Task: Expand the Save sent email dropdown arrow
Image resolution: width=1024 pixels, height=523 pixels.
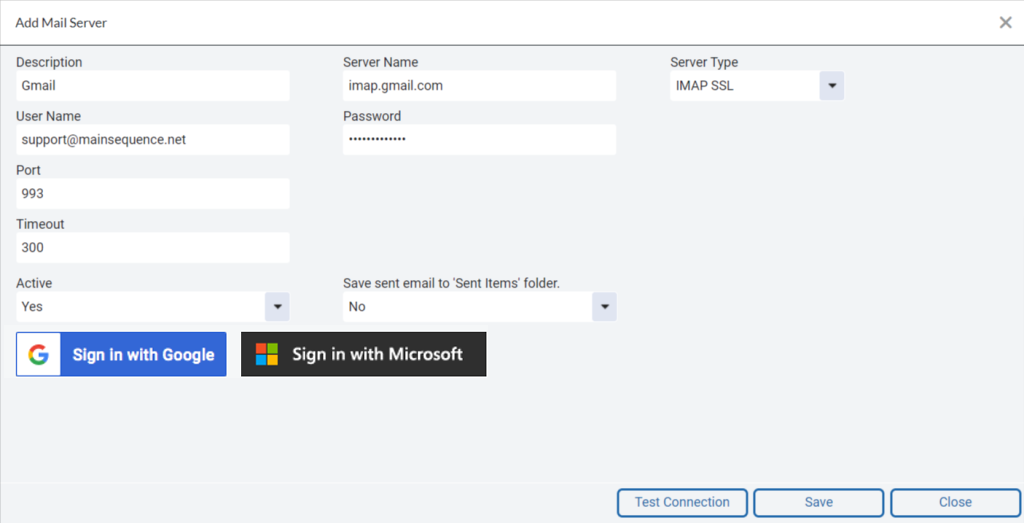Action: pos(604,307)
